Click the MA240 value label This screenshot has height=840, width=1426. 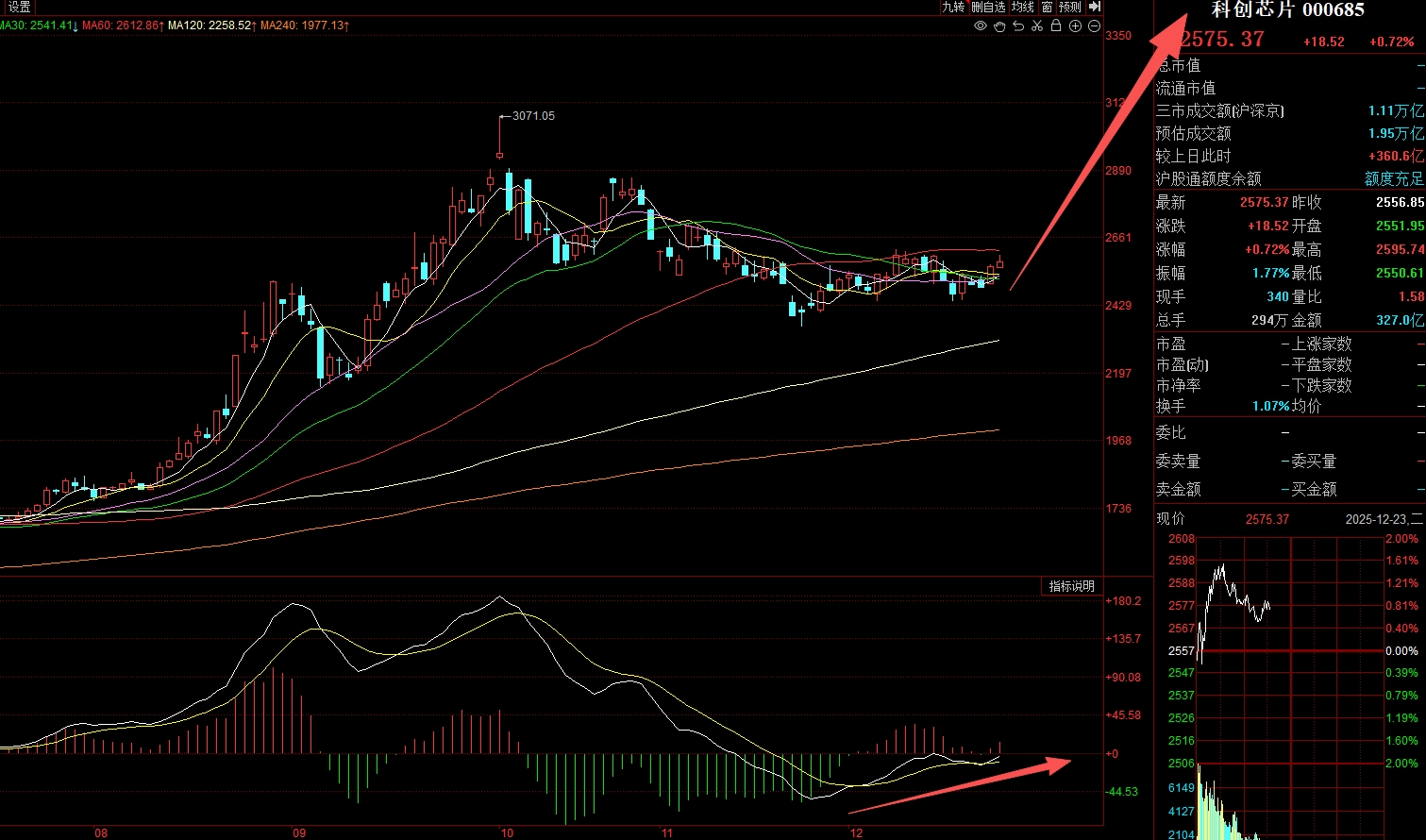305,25
